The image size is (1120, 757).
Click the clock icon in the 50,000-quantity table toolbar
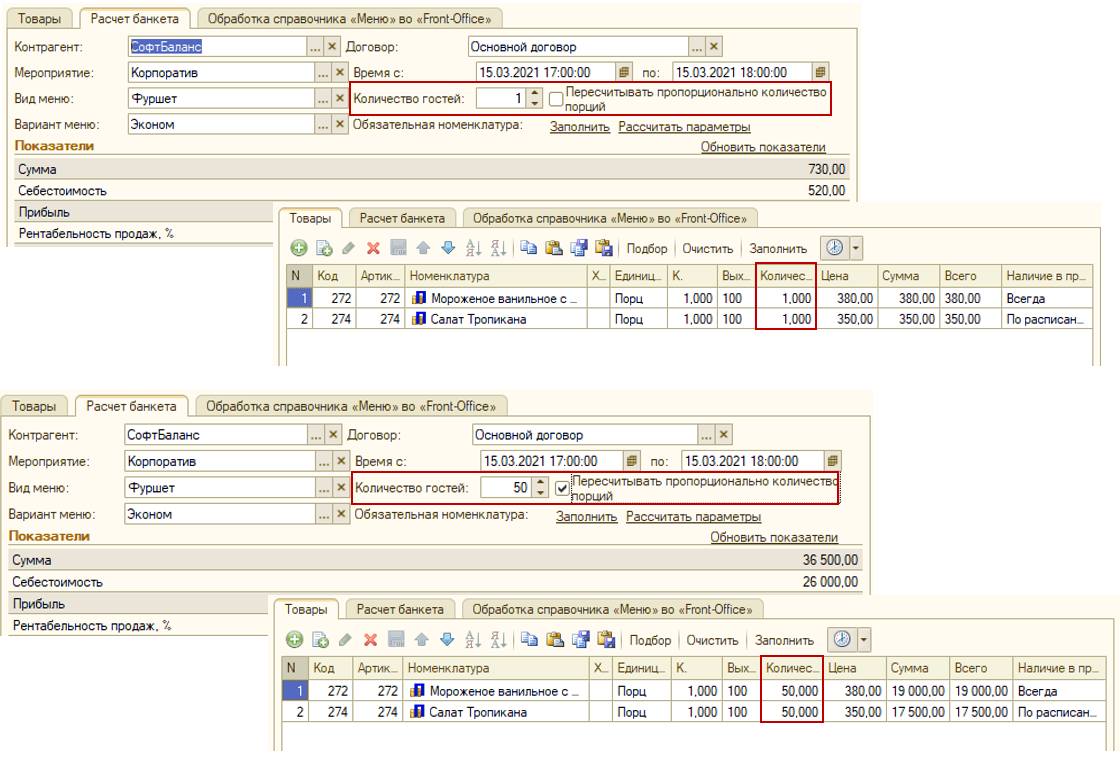point(842,639)
